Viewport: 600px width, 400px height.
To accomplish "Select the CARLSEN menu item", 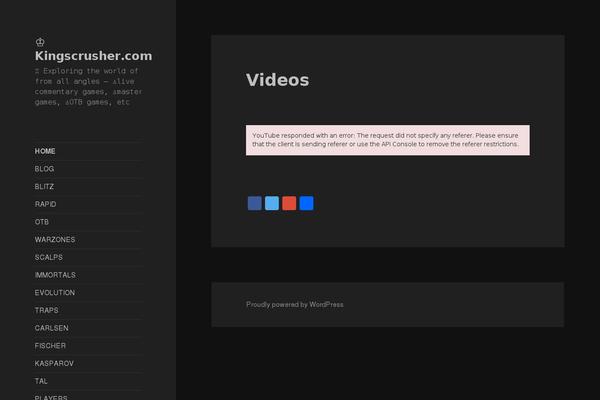I will pyautogui.click(x=52, y=328).
